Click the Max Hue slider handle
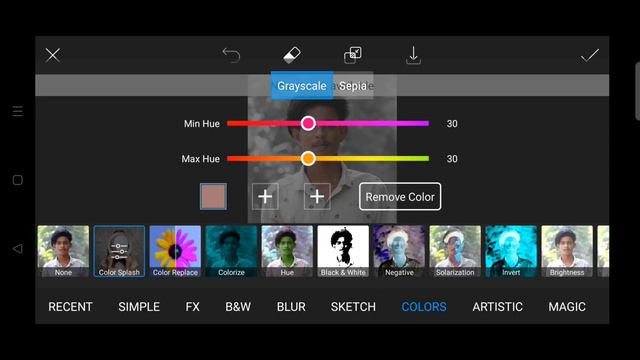The height and width of the screenshot is (360, 640). (308, 158)
